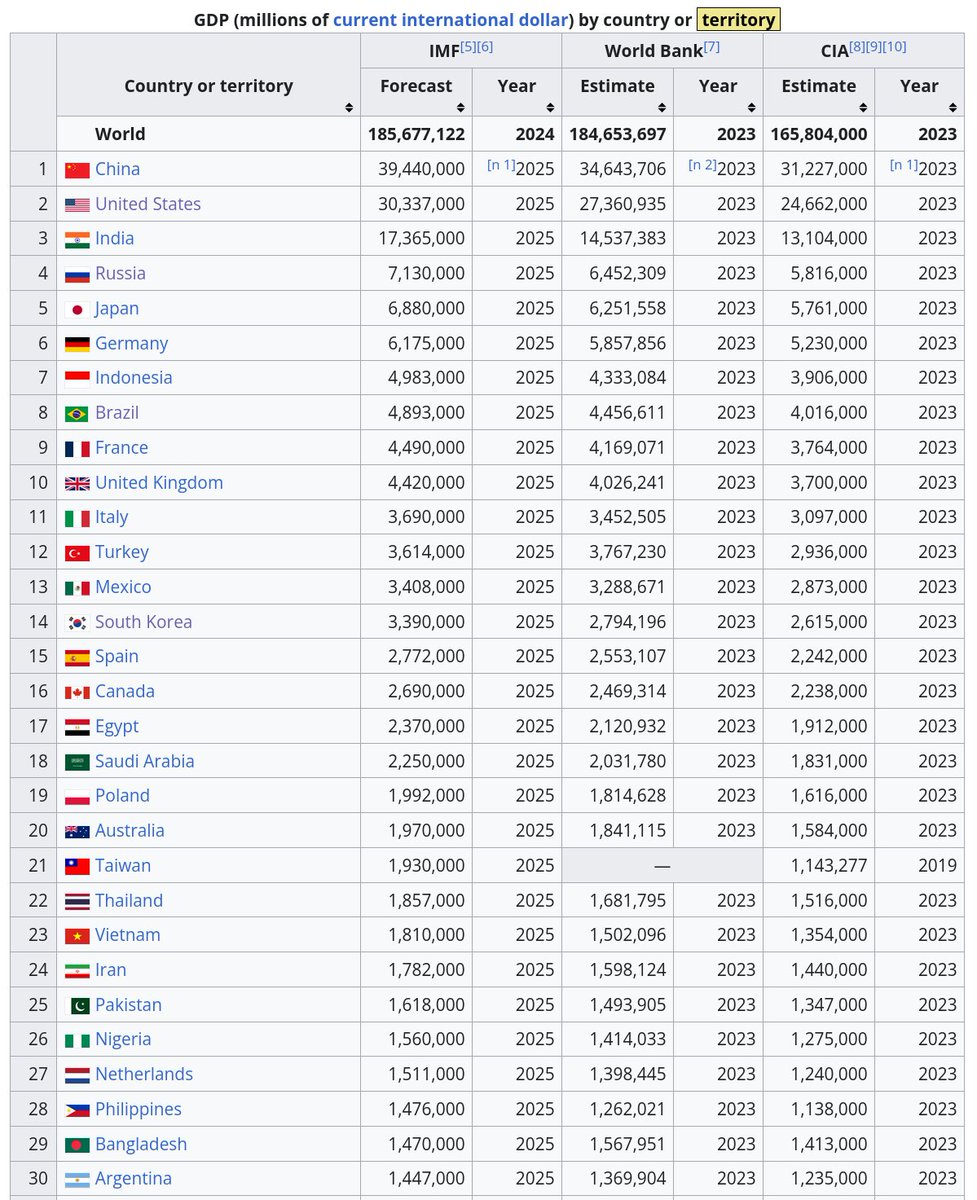Image resolution: width=977 pixels, height=1200 pixels.
Task: Click the Spain flag icon
Action: [77, 657]
